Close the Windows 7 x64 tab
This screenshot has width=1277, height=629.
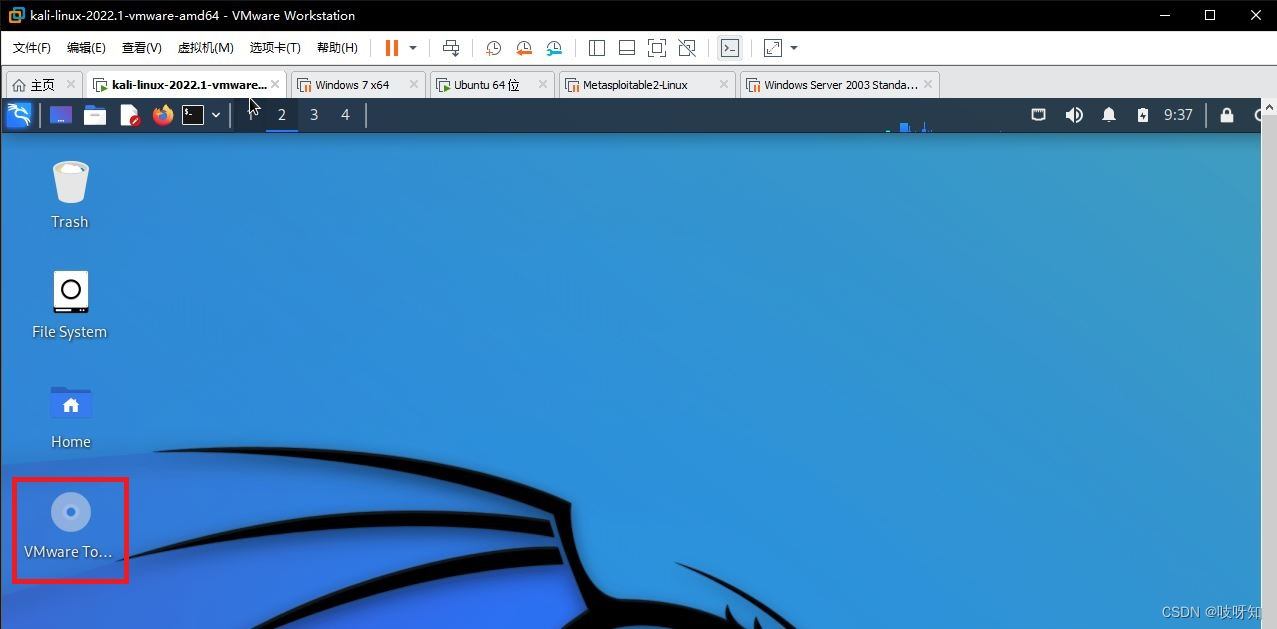(412, 84)
